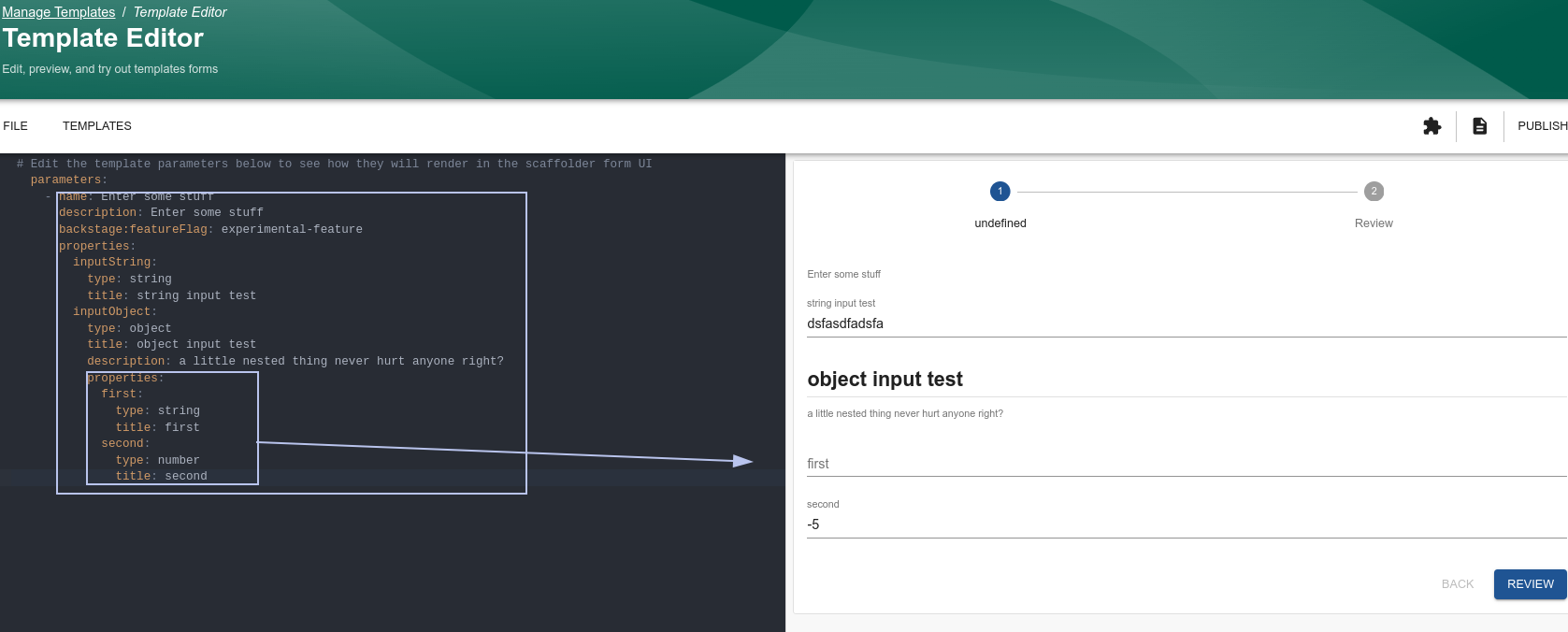
Task: Open the TEMPLATES menu
Action: (97, 126)
